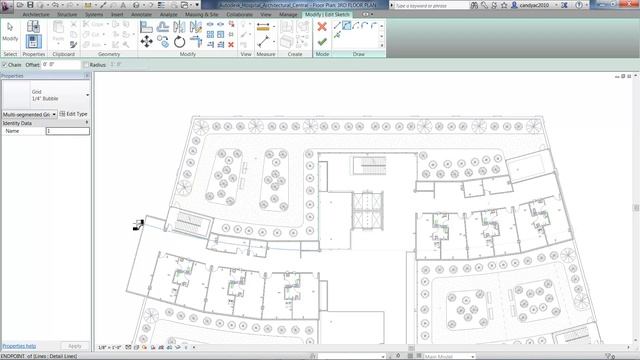Click the search binoculars icon
The height and width of the screenshot is (360, 640).
point(474,5)
